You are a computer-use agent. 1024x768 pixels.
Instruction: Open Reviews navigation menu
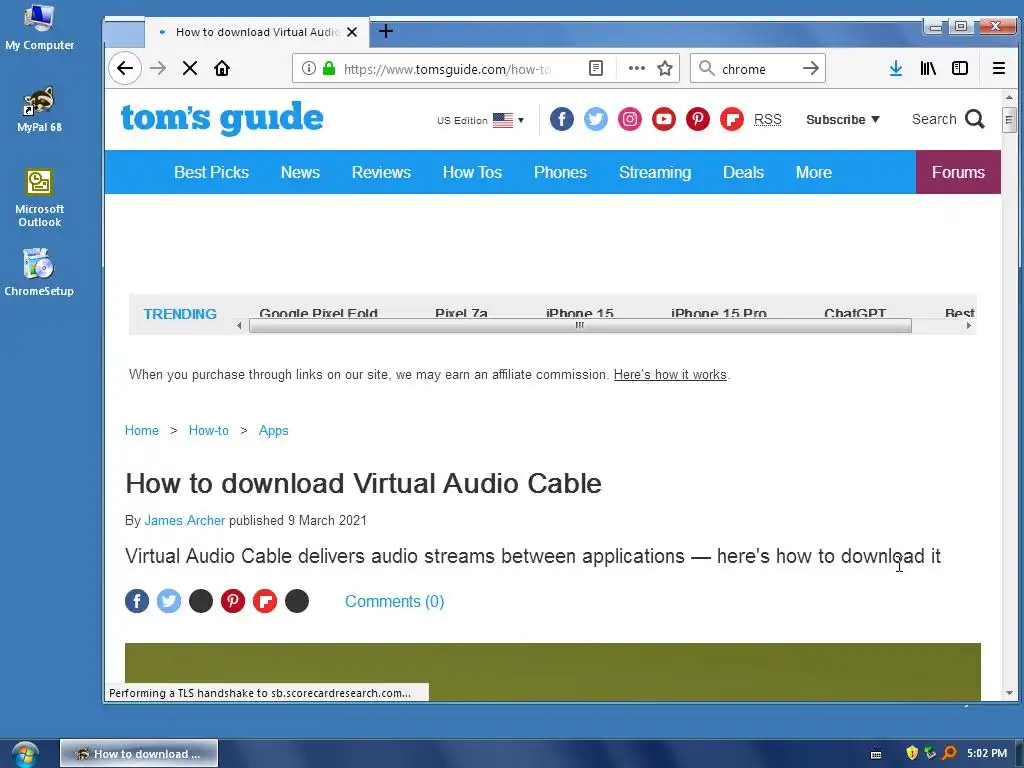pyautogui.click(x=381, y=172)
